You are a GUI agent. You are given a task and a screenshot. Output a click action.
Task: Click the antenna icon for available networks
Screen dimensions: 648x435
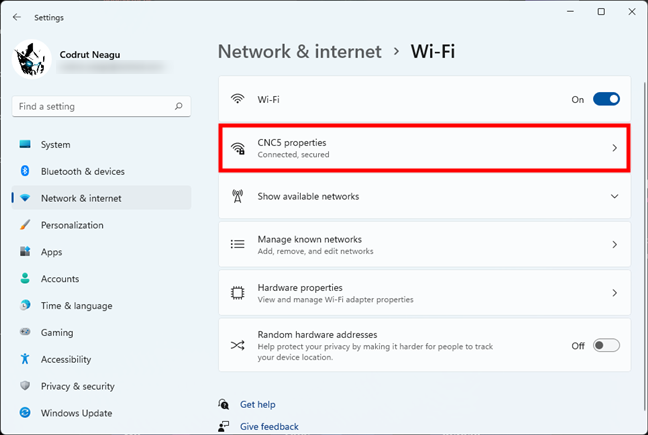pos(238,196)
